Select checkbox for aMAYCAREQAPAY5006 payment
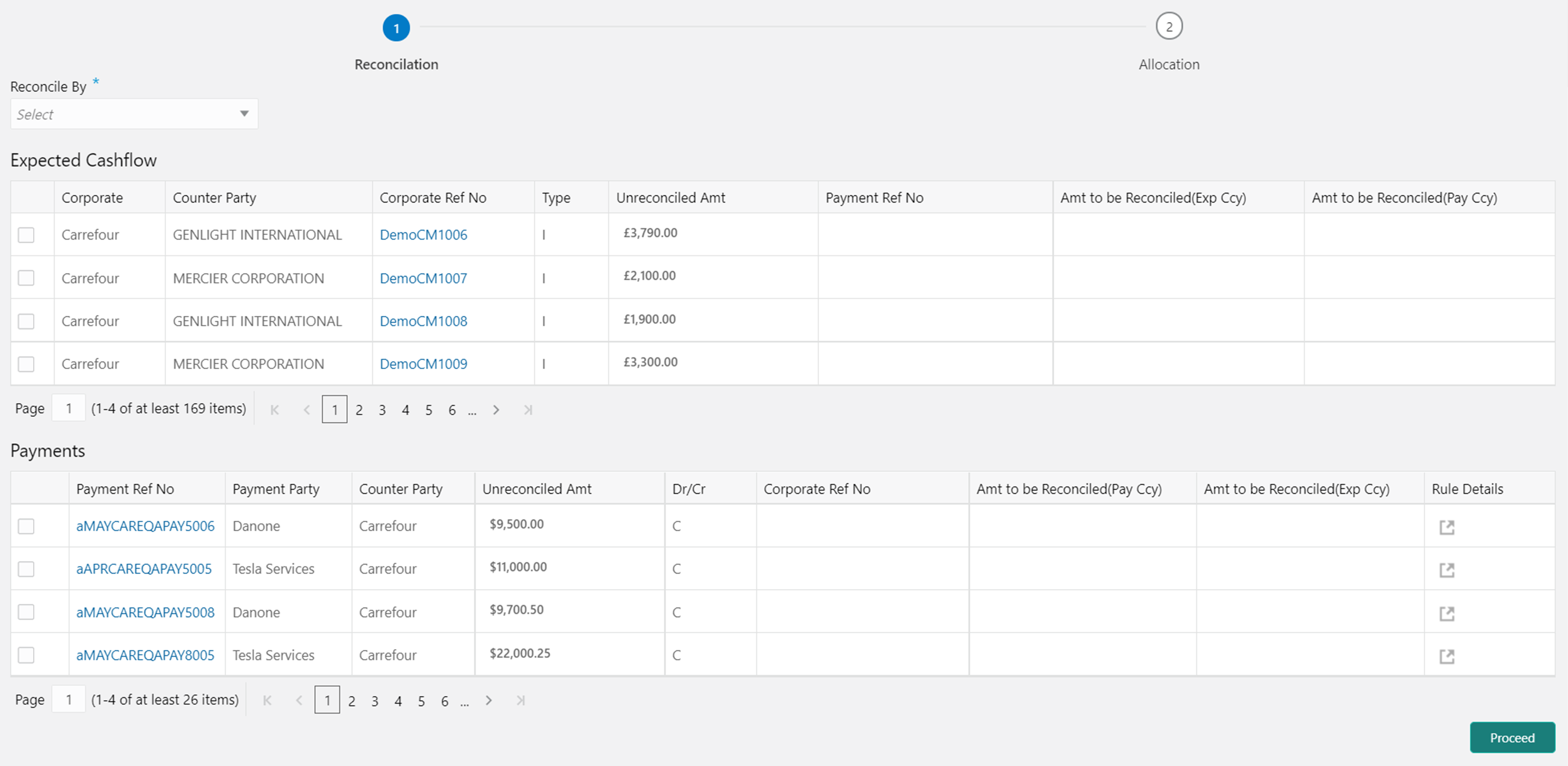Image resolution: width=1568 pixels, height=766 pixels. pos(27,525)
